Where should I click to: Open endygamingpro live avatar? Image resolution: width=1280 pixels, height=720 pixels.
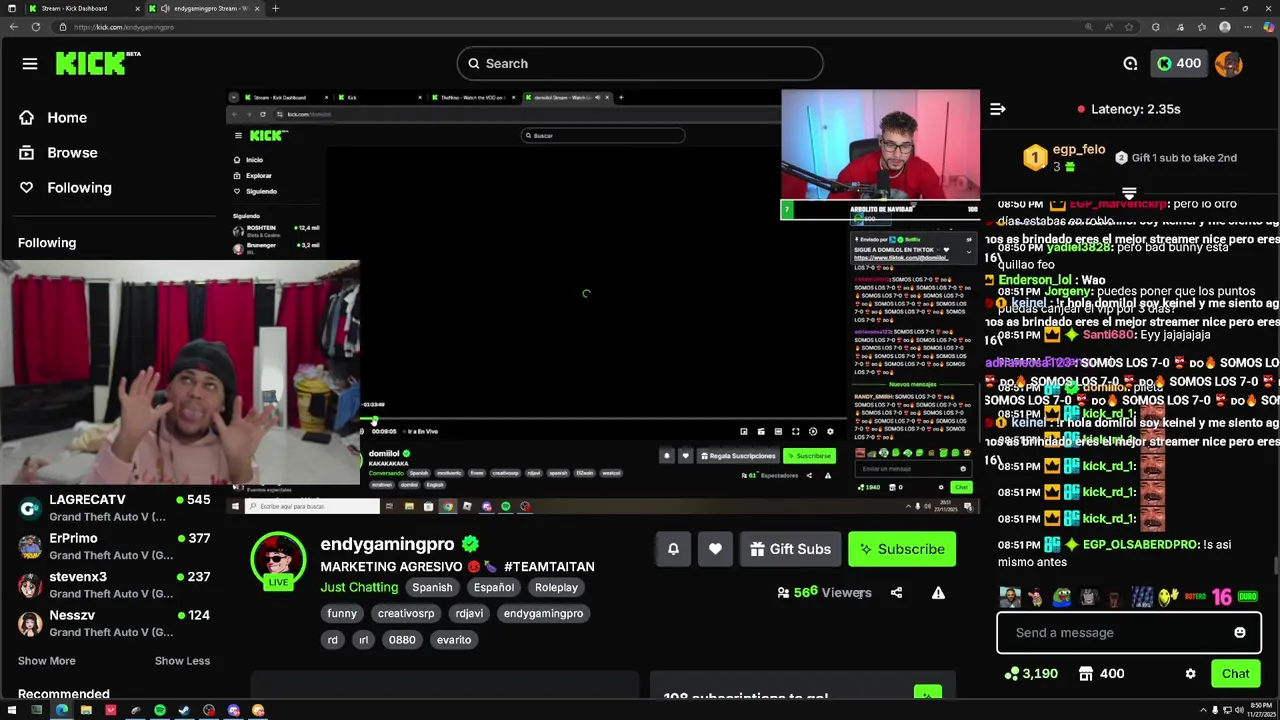click(x=278, y=560)
